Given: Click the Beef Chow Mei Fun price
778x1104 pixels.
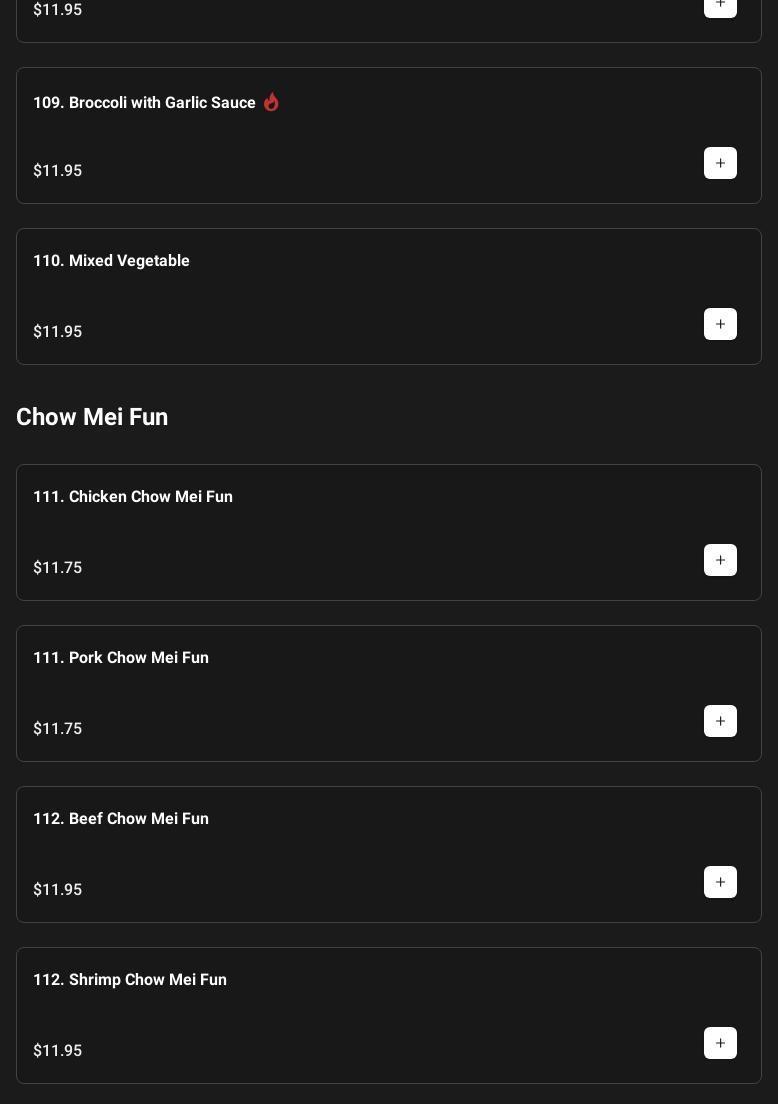Looking at the screenshot, I should [58, 890].
